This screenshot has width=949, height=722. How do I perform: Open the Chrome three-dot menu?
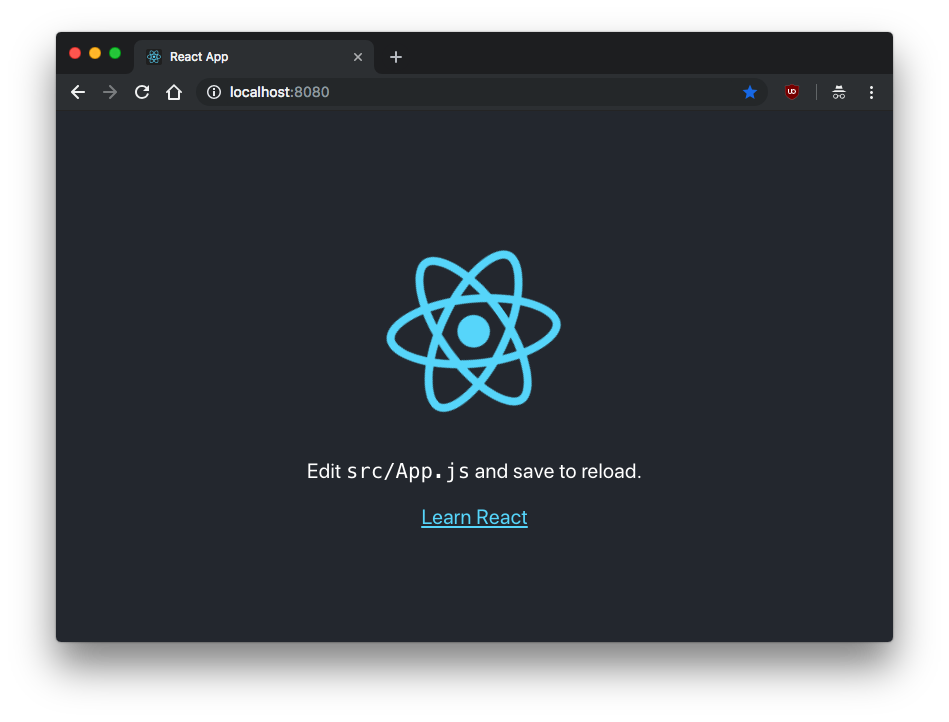tap(872, 92)
